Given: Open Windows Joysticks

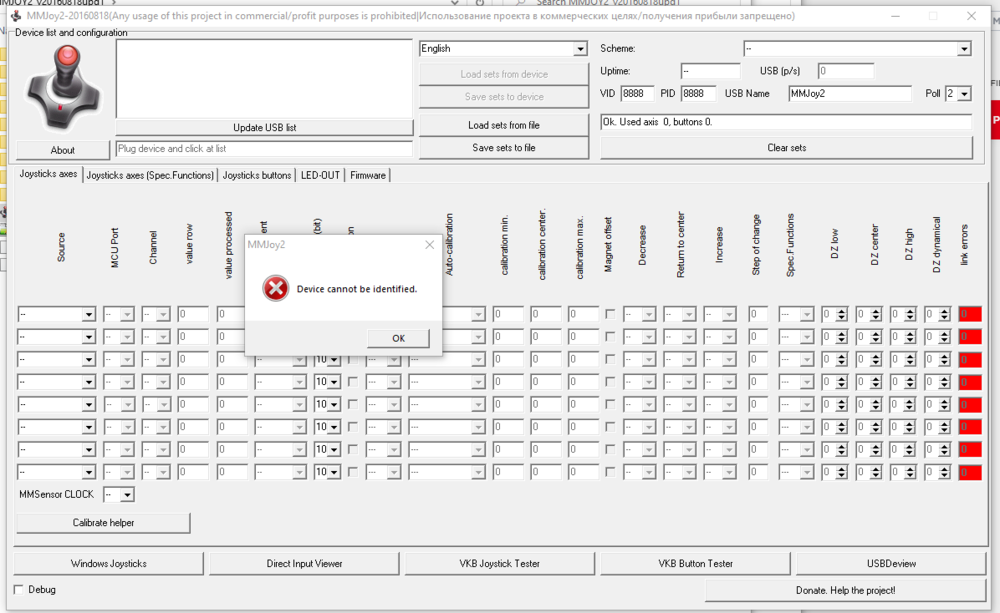Looking at the screenshot, I should pyautogui.click(x=108, y=564).
